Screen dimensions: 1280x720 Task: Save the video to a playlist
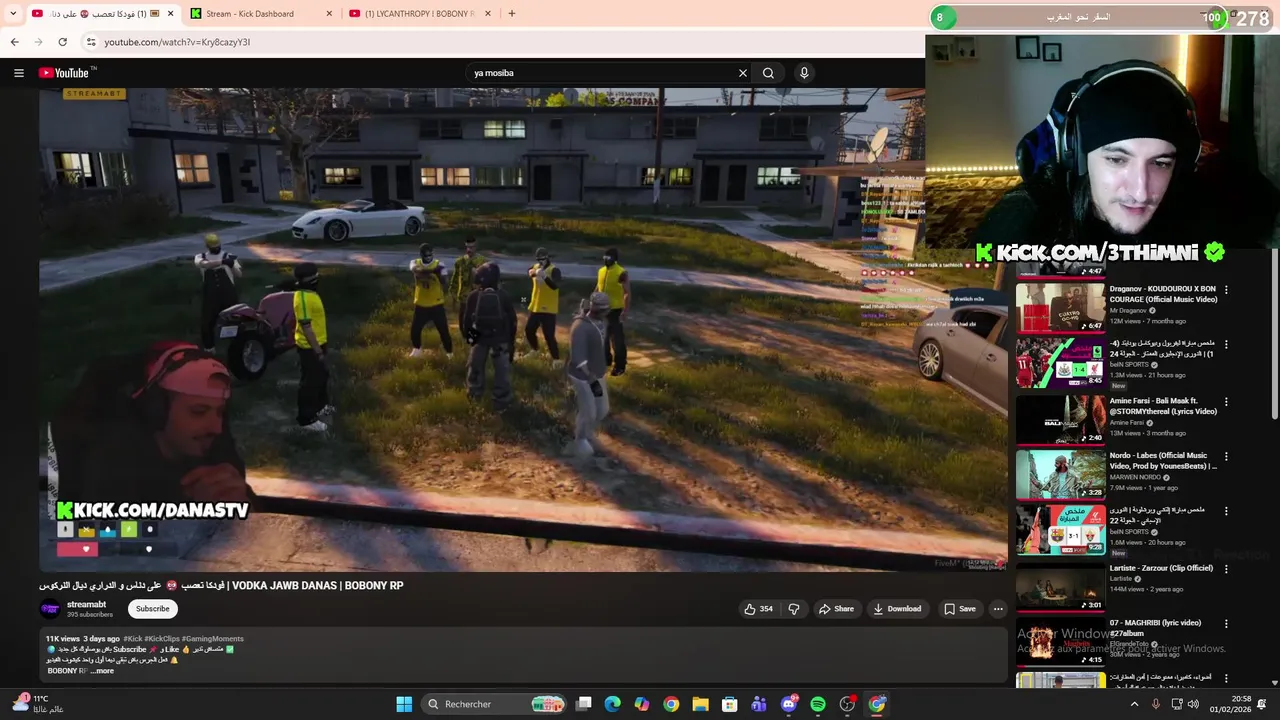(960, 608)
